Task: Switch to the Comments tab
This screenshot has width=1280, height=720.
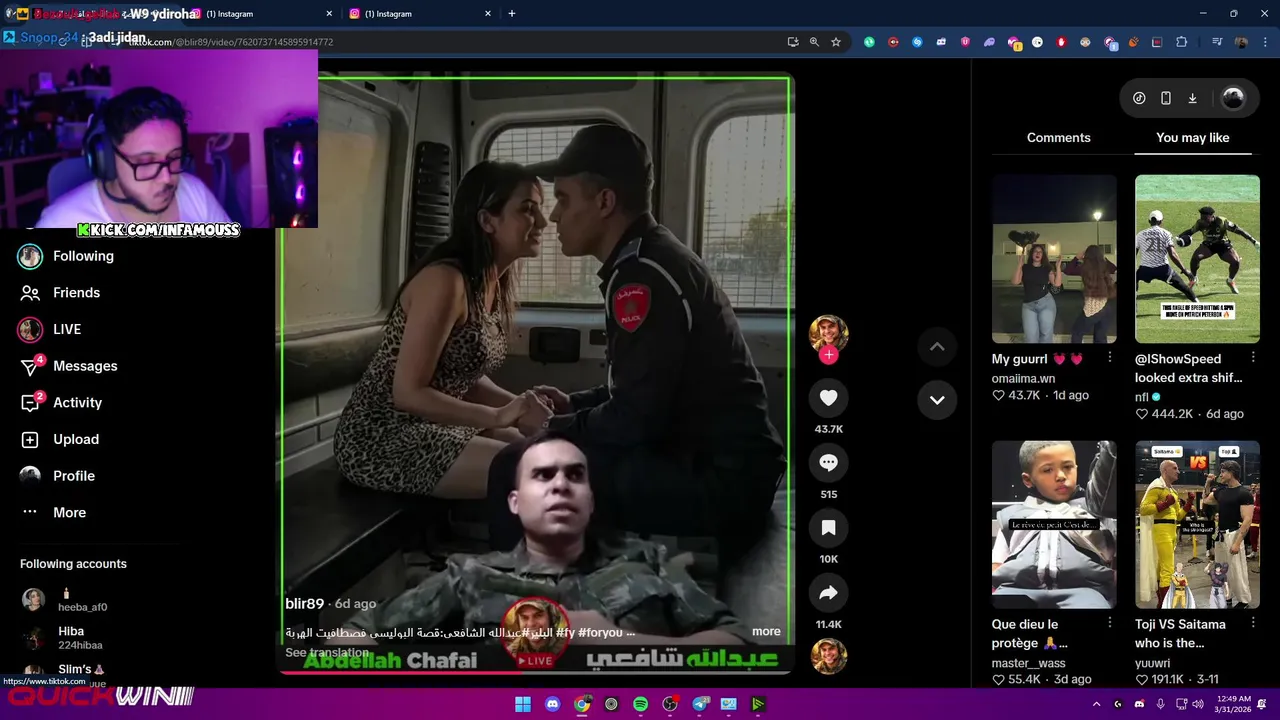Action: [x=1058, y=138]
